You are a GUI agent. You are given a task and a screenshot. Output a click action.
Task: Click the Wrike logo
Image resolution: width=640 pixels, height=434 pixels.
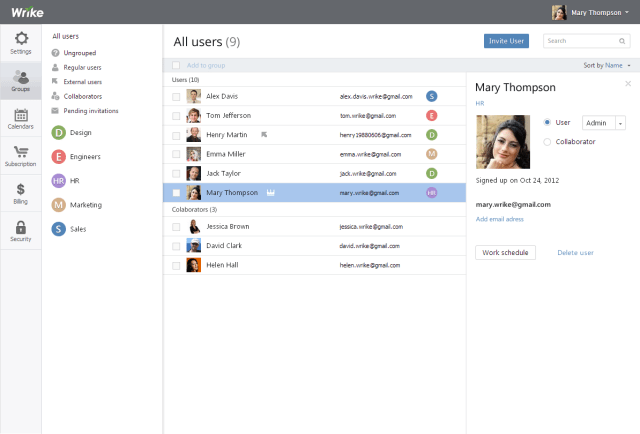coord(27,12)
